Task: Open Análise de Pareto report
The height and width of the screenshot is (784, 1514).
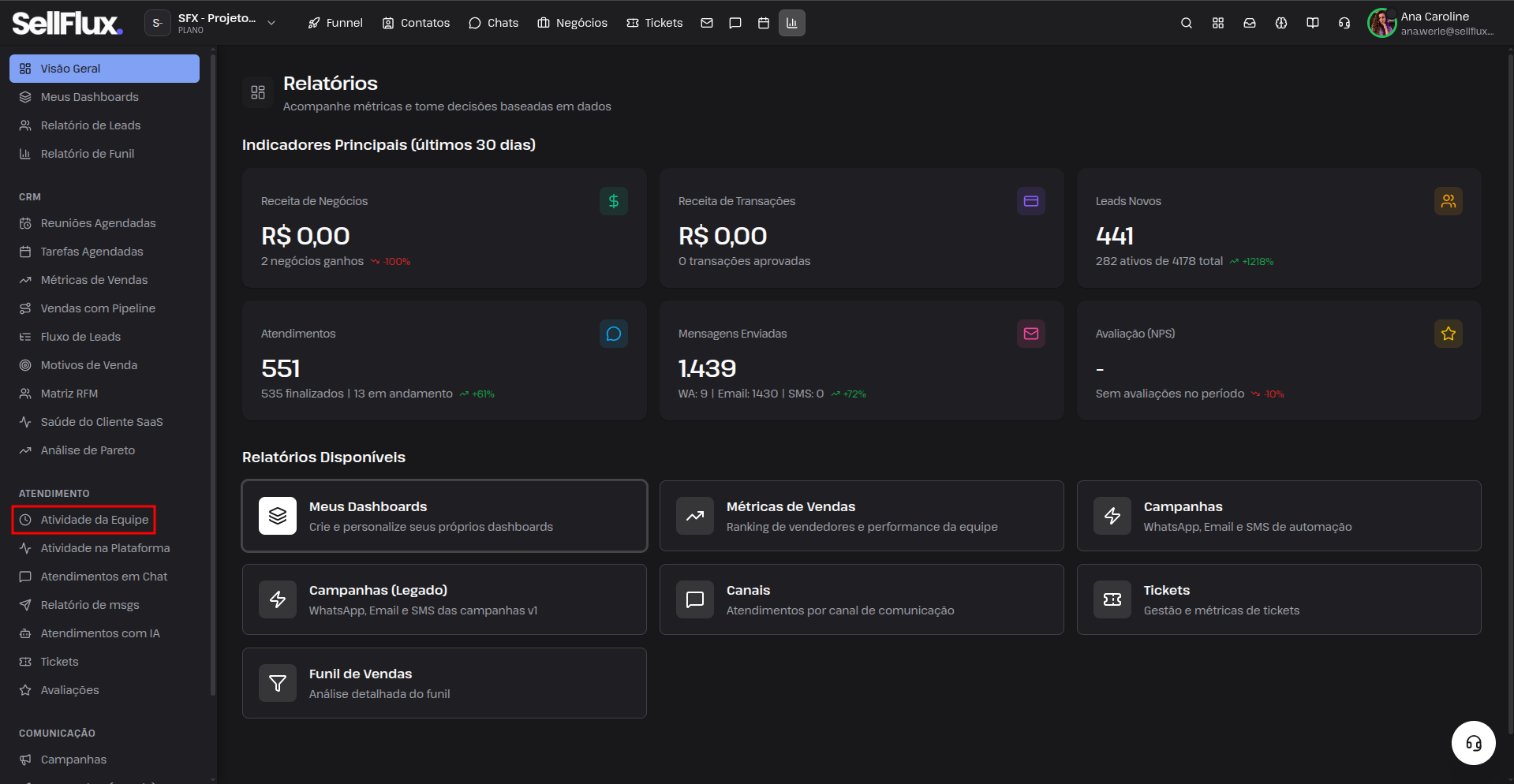Action: [x=104, y=450]
